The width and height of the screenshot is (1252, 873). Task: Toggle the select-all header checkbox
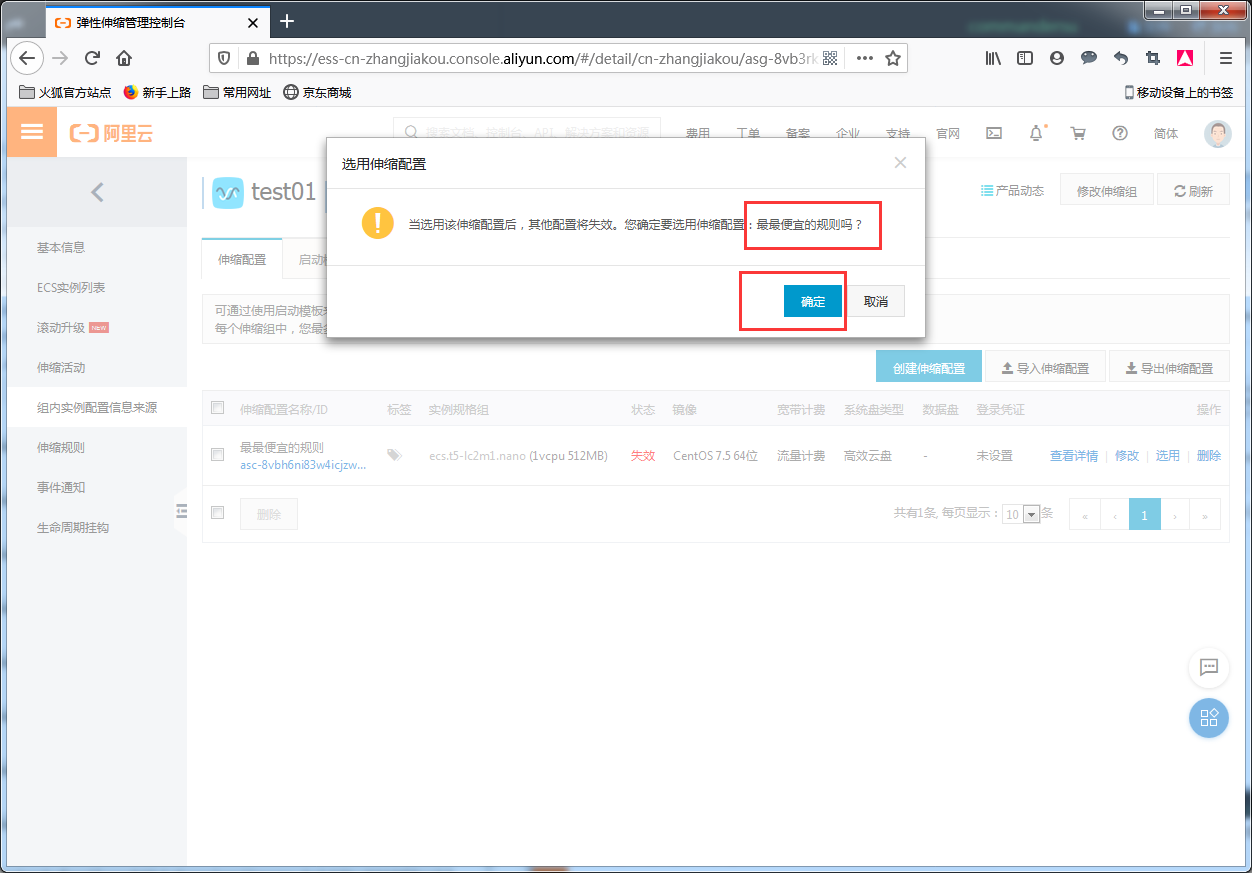(218, 408)
